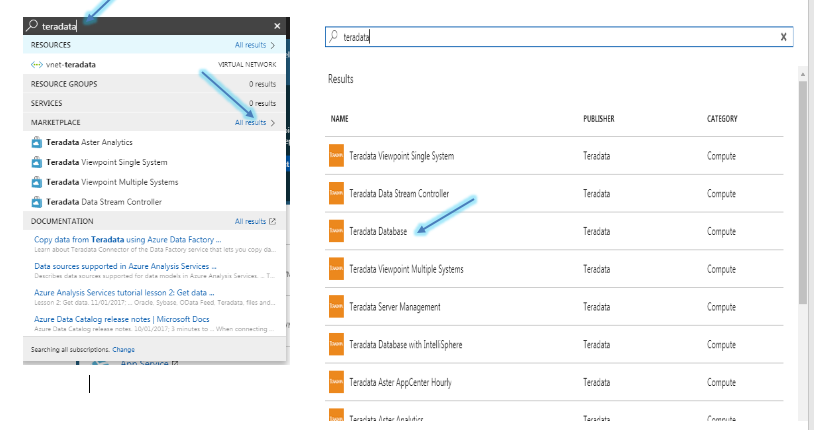Viewport: 814px width, 430px height.
Task: Open Azure Analysis Services tutorial lesson 2 doc
Action: coord(124,292)
